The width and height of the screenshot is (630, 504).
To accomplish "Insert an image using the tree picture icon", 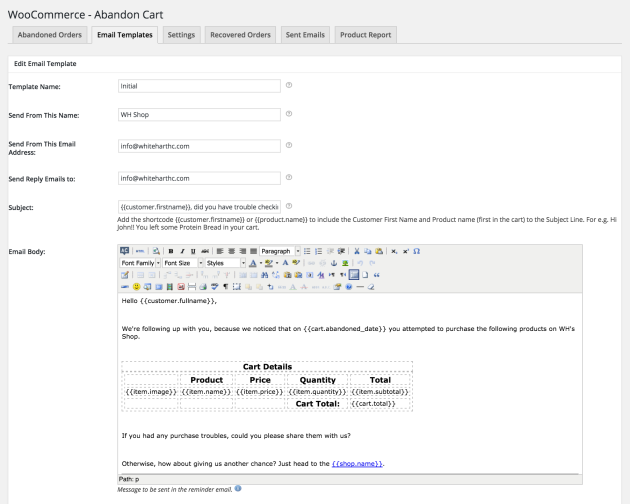I will tap(345, 263).
